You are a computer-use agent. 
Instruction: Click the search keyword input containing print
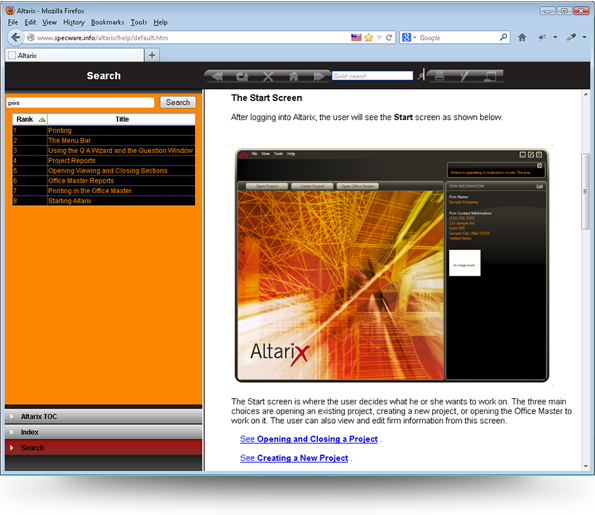point(80,102)
